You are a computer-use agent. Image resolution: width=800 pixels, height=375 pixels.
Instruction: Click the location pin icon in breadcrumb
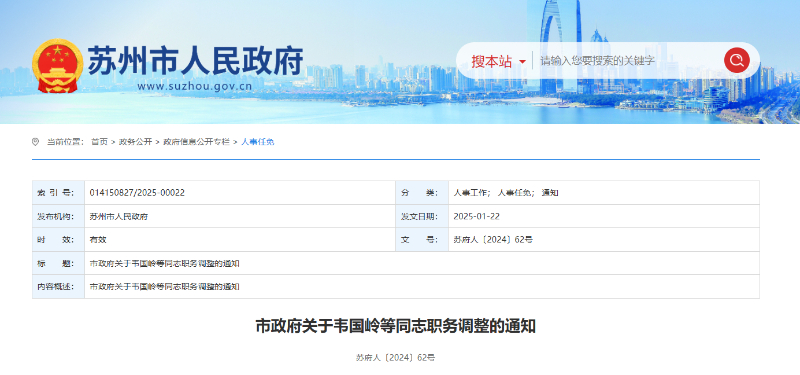35,142
